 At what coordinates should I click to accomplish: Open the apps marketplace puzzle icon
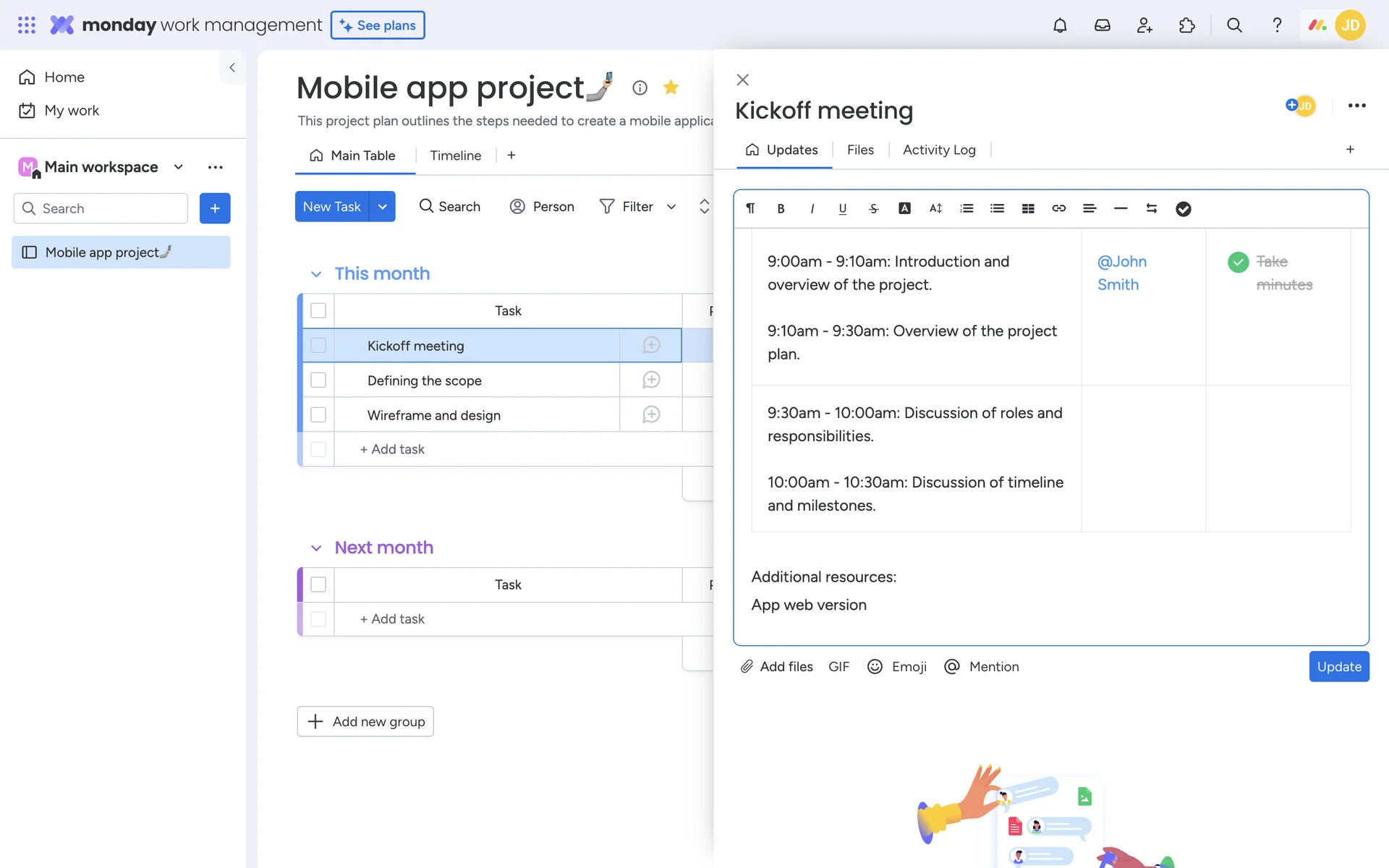pos(1186,25)
